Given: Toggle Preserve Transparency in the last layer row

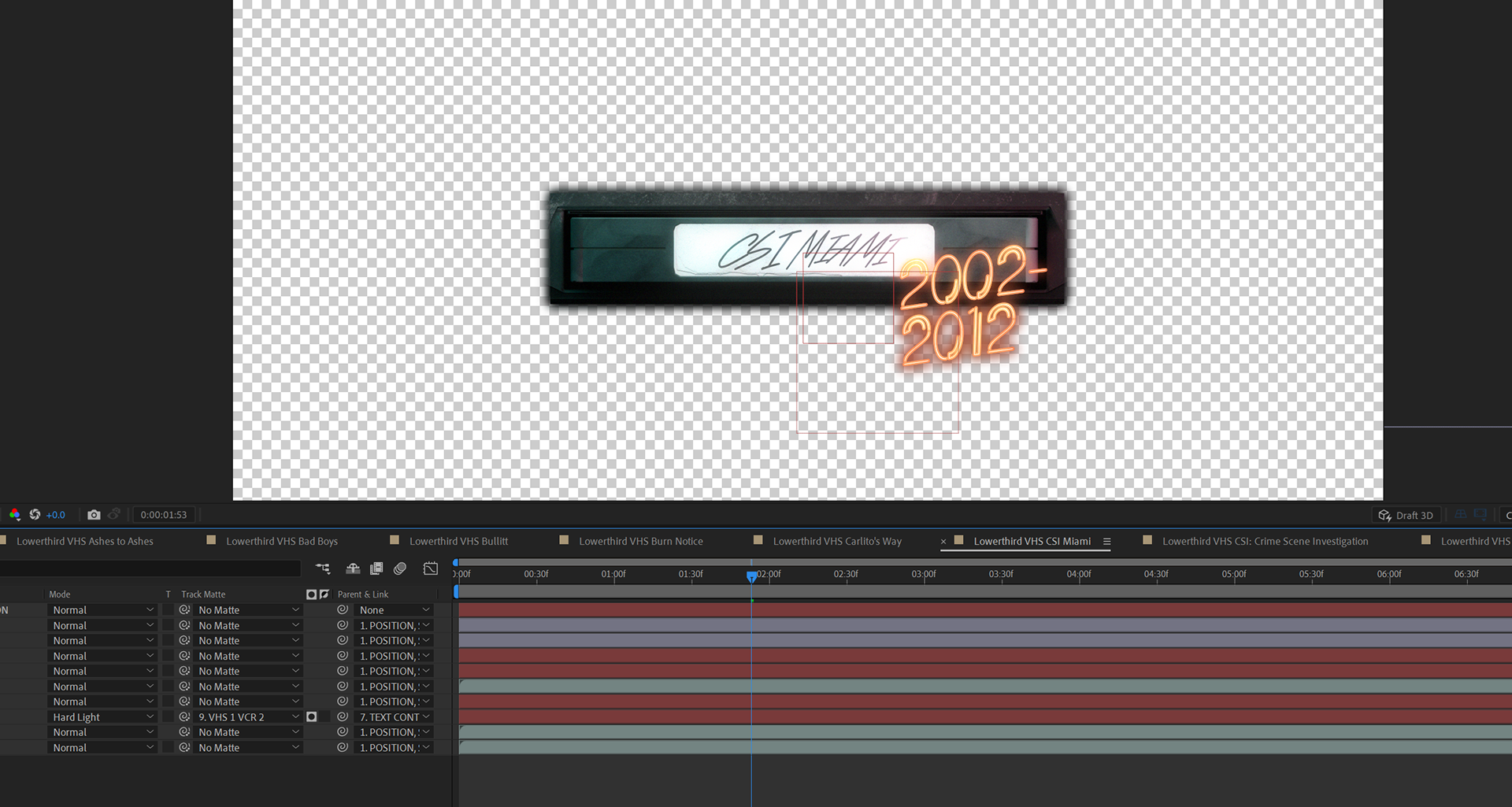Looking at the screenshot, I should click(168, 748).
